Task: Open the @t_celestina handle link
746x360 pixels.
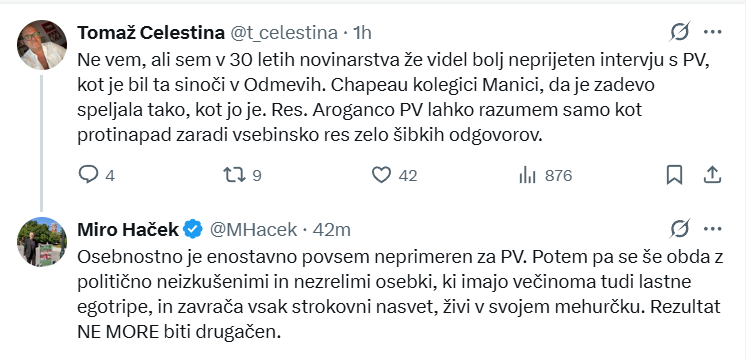Action: click(285, 33)
